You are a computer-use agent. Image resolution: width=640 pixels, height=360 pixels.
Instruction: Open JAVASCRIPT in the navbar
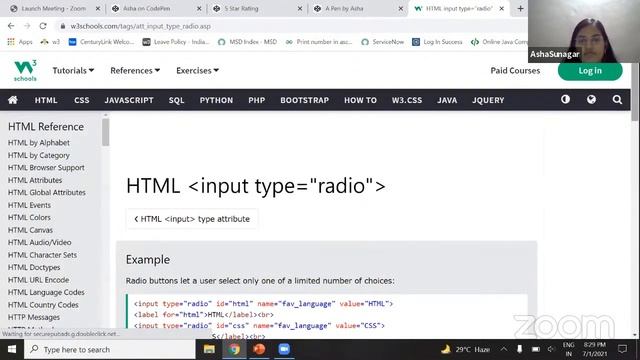click(x=129, y=100)
